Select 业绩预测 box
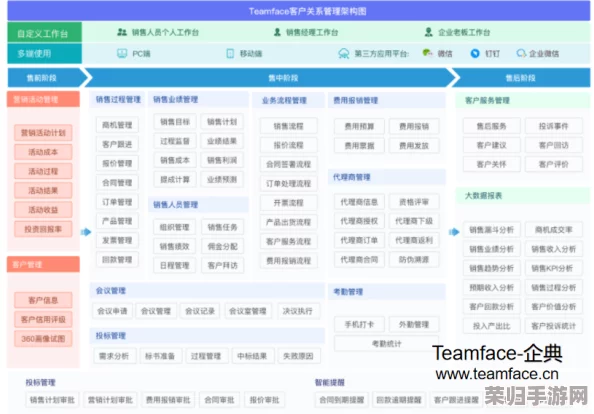This screenshot has height=414, width=594. point(222,179)
